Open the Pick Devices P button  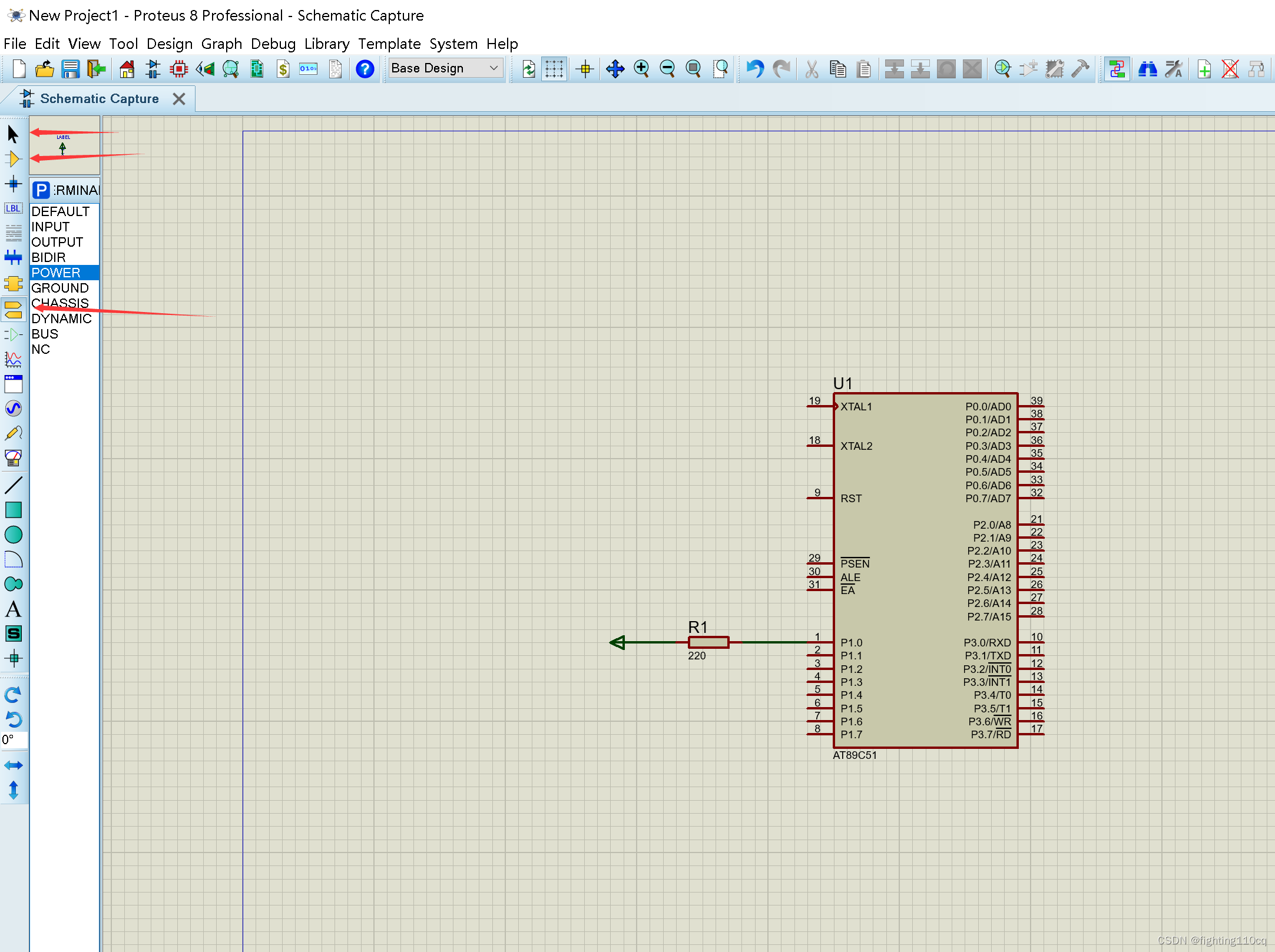click(x=41, y=190)
